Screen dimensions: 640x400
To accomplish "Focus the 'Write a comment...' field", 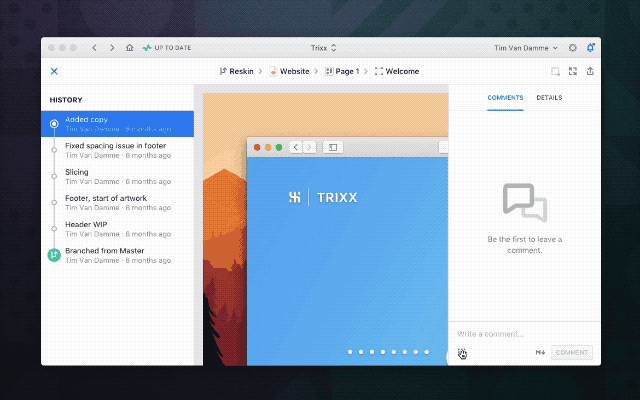I will 524,334.
